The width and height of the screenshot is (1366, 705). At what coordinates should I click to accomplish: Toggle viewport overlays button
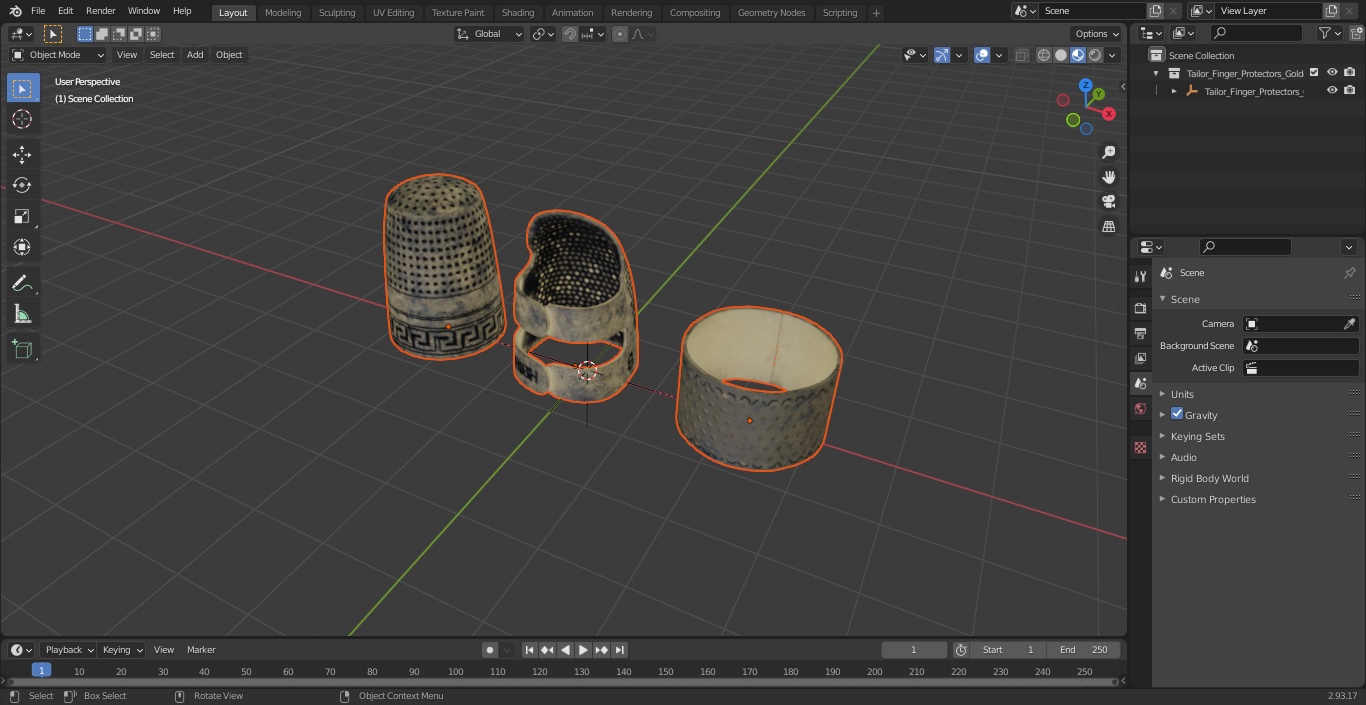[x=982, y=55]
